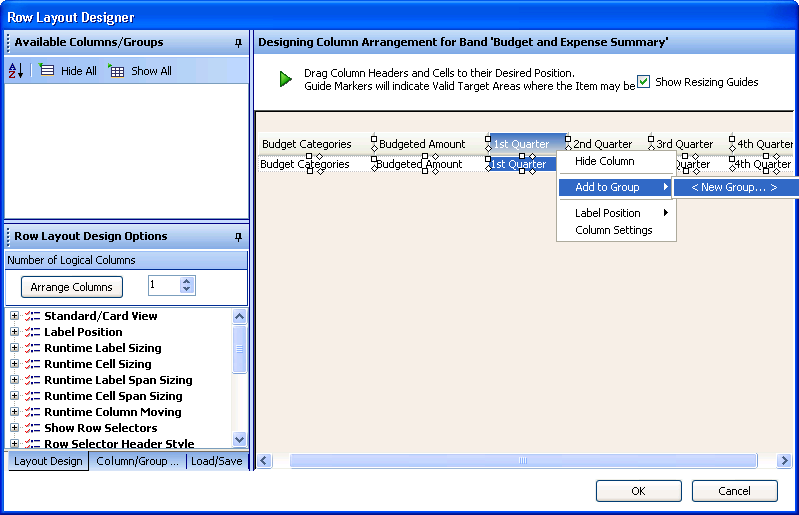This screenshot has width=799, height=515.
Task: Pin the Row Layout Design Options panel
Action: click(238, 237)
